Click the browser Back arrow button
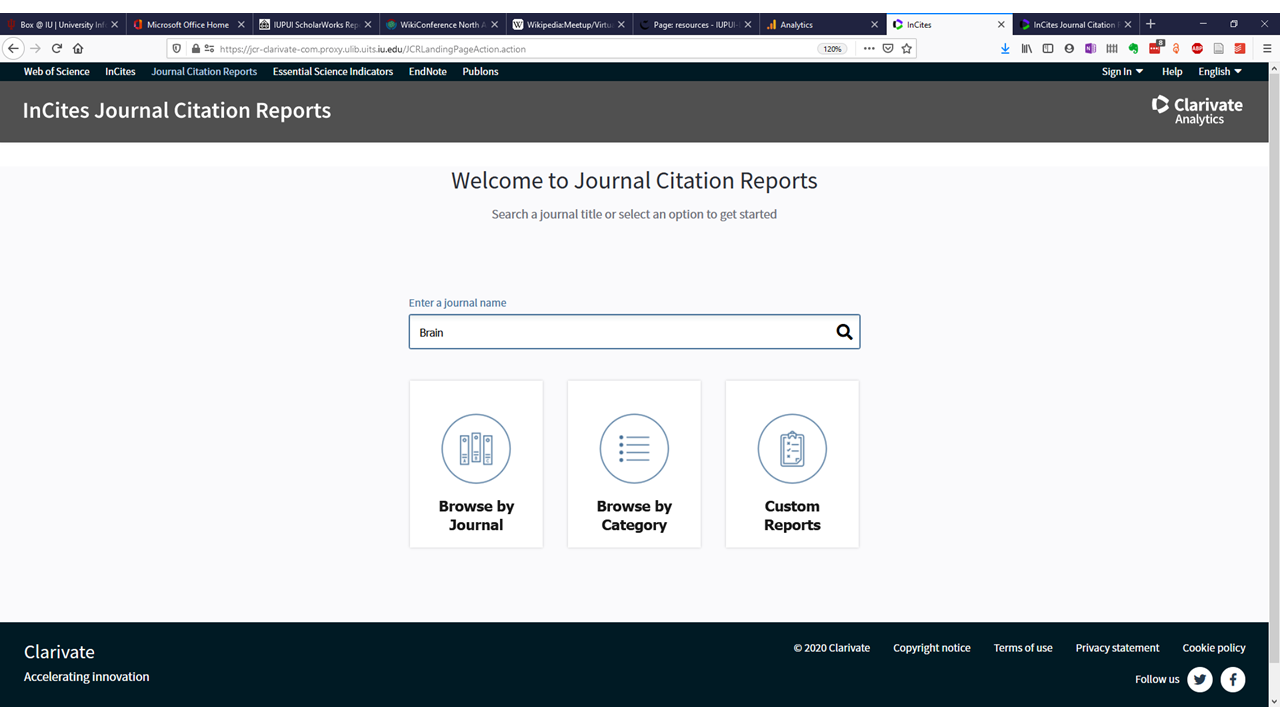 [14, 48]
